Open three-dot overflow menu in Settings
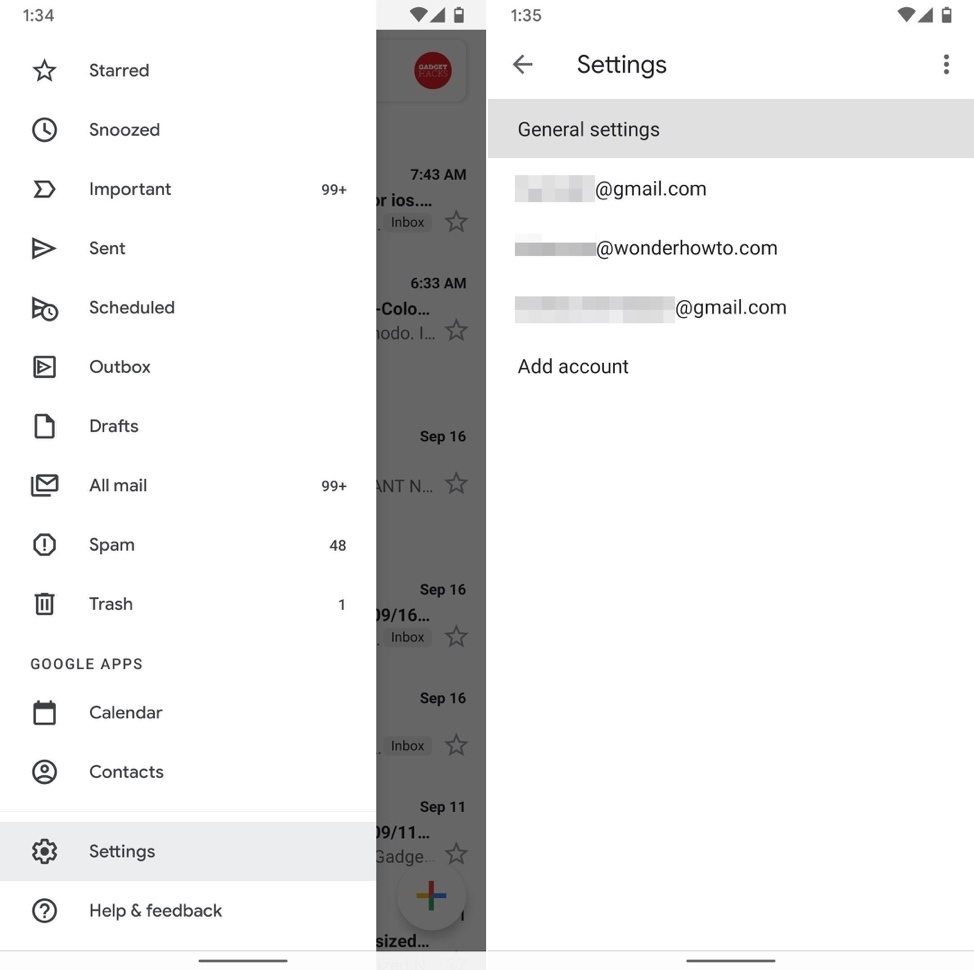 tap(945, 65)
